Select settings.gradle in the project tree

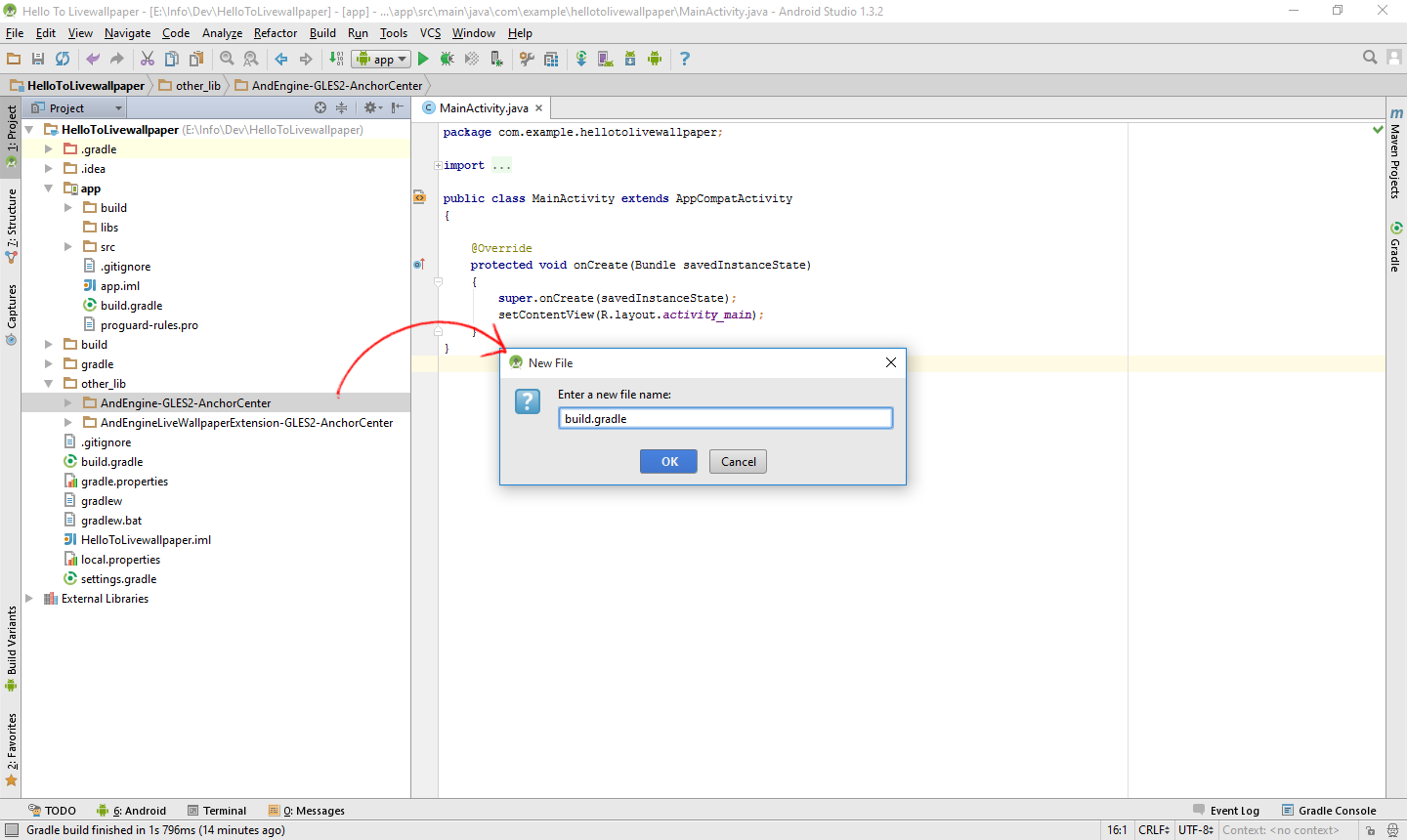[109, 579]
